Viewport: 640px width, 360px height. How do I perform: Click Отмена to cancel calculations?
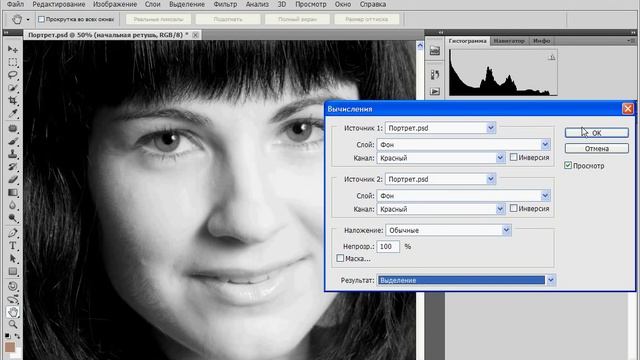click(596, 149)
